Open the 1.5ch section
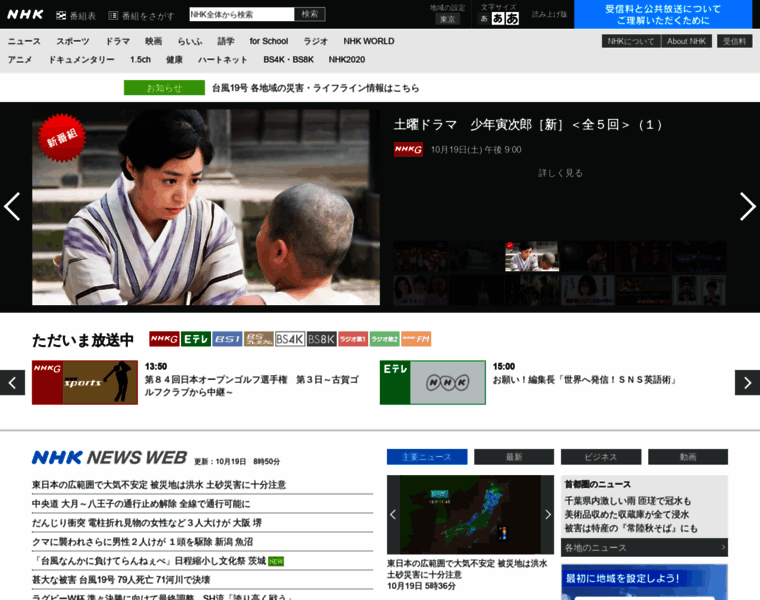 click(x=140, y=60)
